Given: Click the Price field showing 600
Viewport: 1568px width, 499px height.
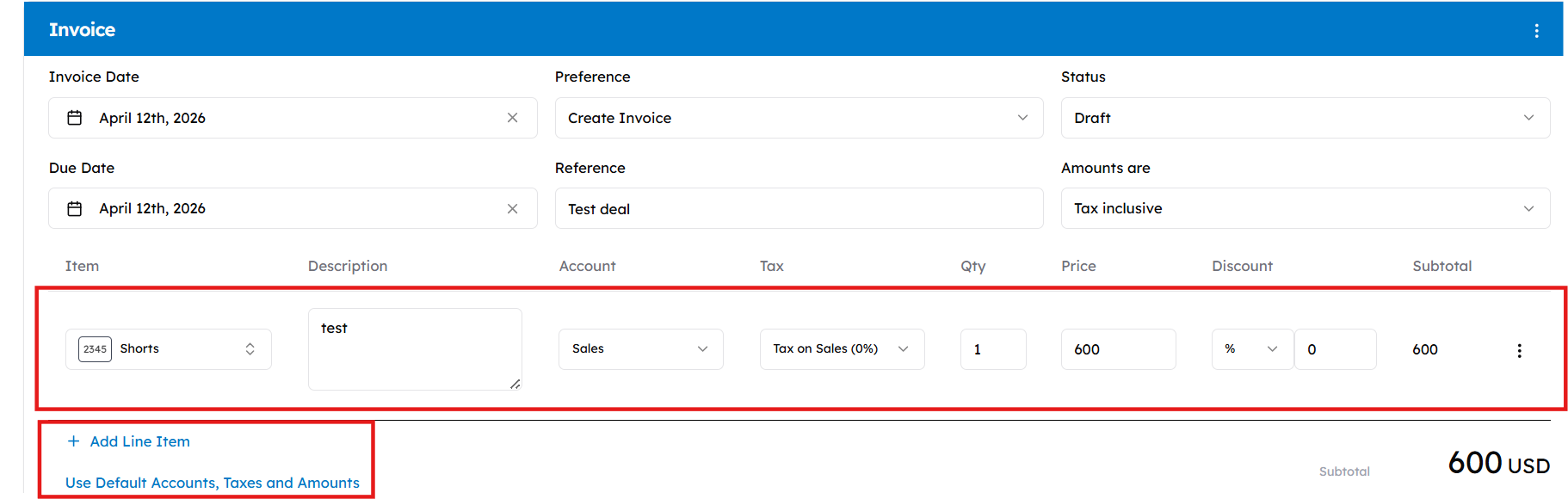Looking at the screenshot, I should click(1118, 349).
